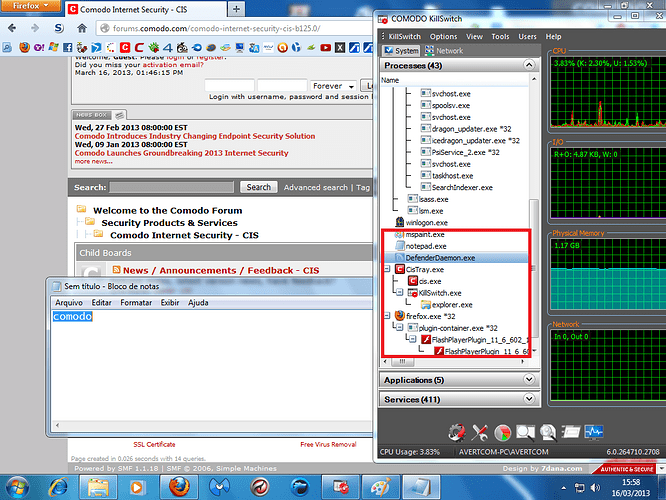666x500 pixels.
Task: Go back with Firefox back arrow
Action: point(12,28)
